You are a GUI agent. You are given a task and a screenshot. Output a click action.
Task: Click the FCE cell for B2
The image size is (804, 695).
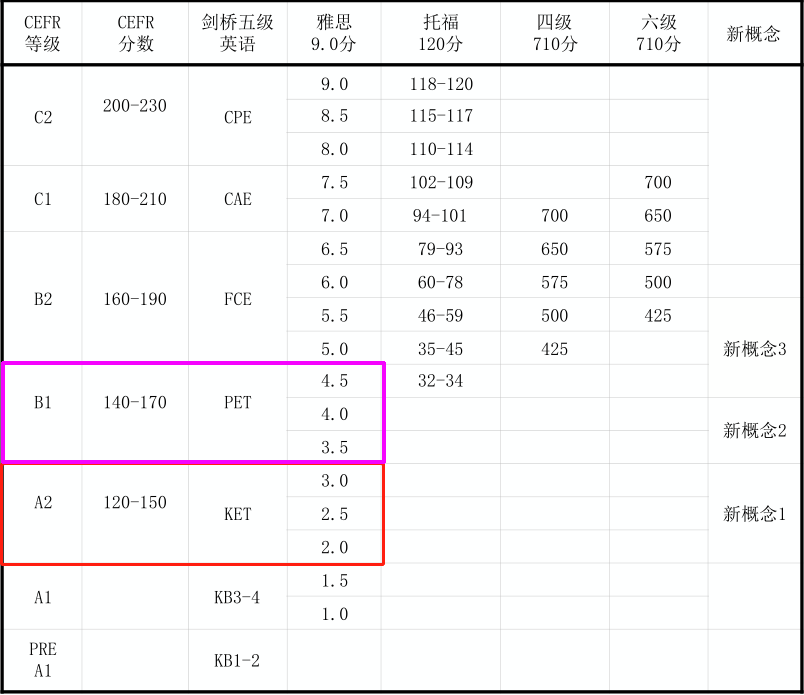[237, 298]
